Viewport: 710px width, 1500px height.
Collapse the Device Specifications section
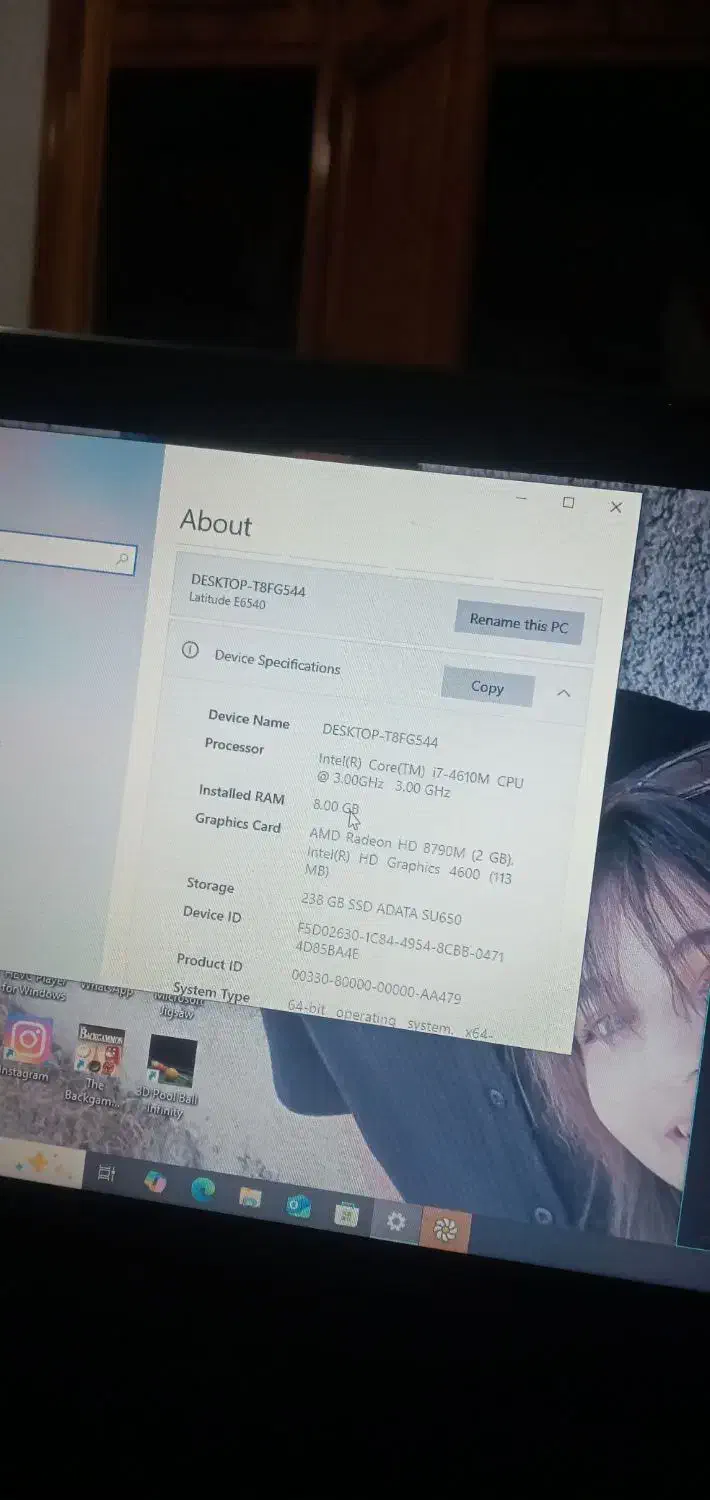pos(563,693)
